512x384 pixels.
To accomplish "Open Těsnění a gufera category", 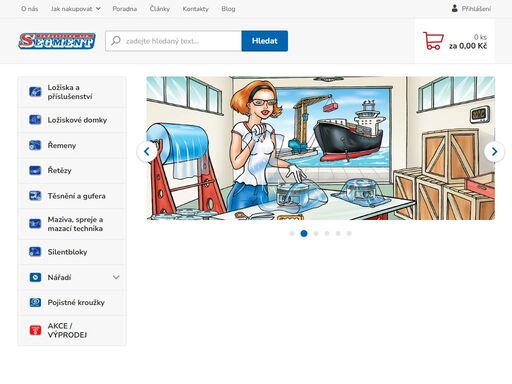I will pos(72,196).
